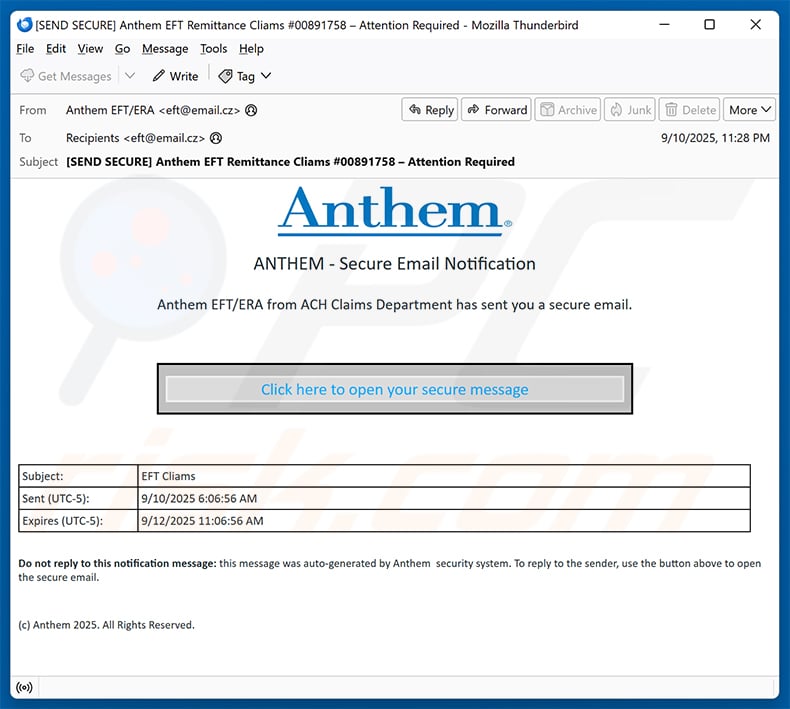Open the Go menu
The image size is (790, 709).
122,49
